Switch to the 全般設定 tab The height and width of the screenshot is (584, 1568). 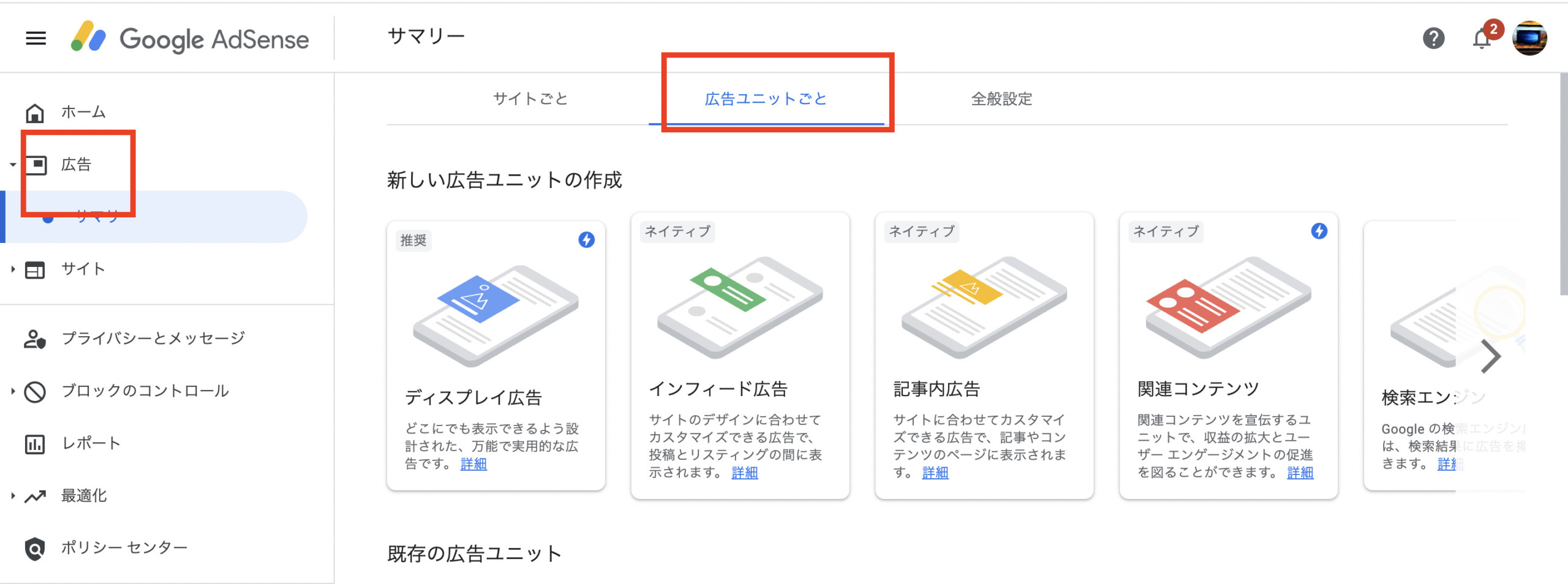pos(1001,99)
